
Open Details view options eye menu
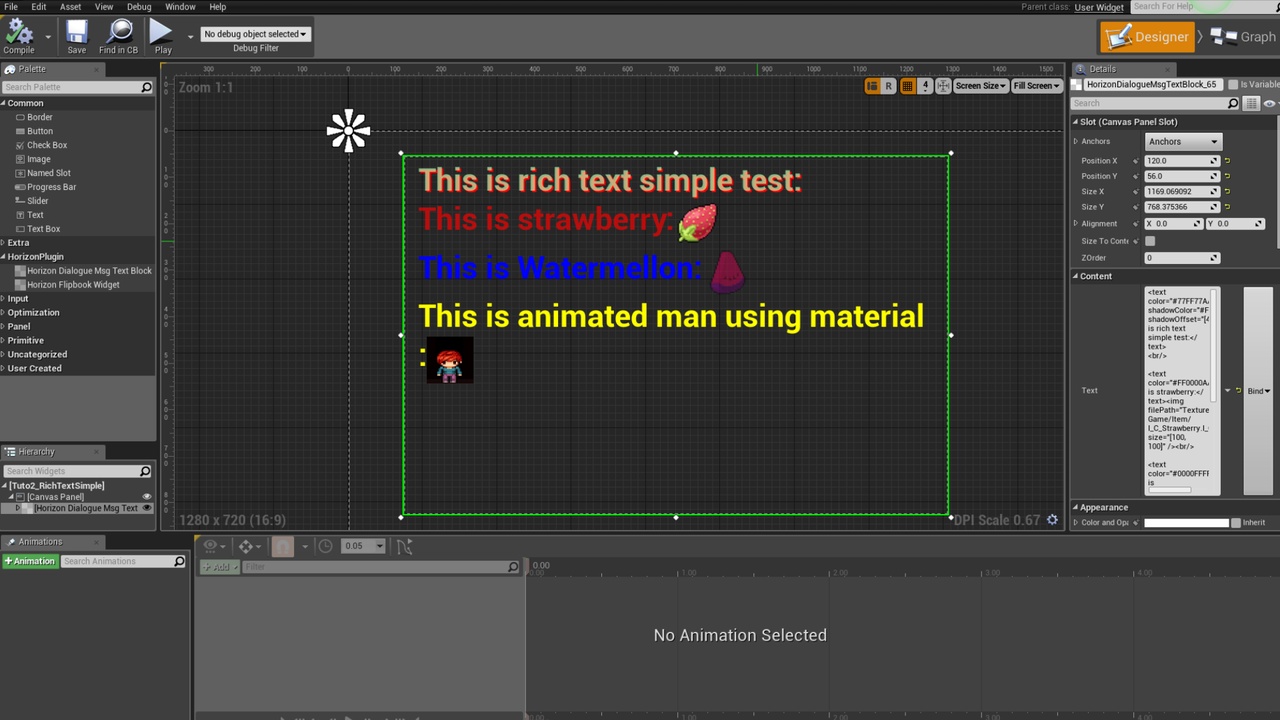point(1270,104)
